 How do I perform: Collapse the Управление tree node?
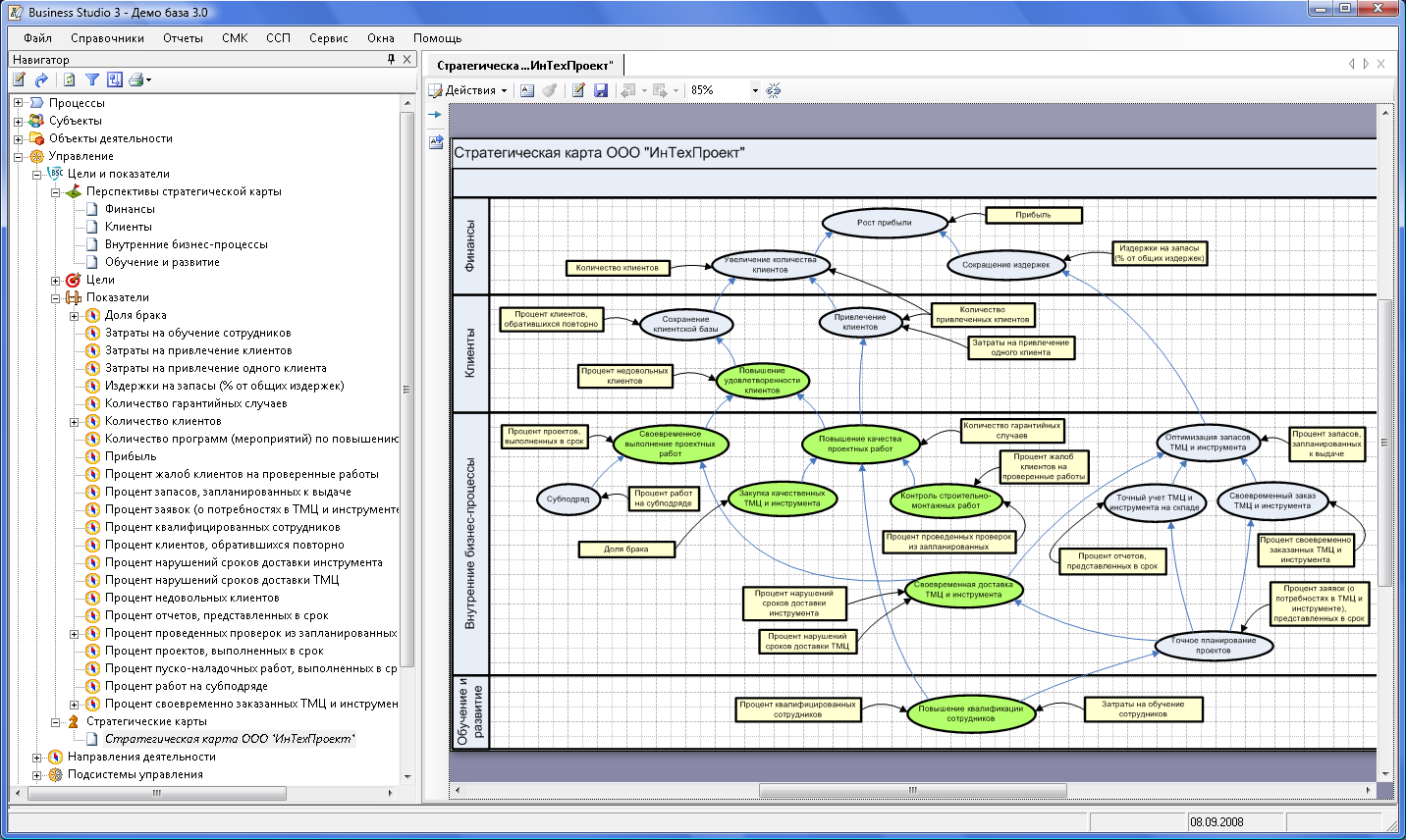pyautogui.click(x=18, y=156)
